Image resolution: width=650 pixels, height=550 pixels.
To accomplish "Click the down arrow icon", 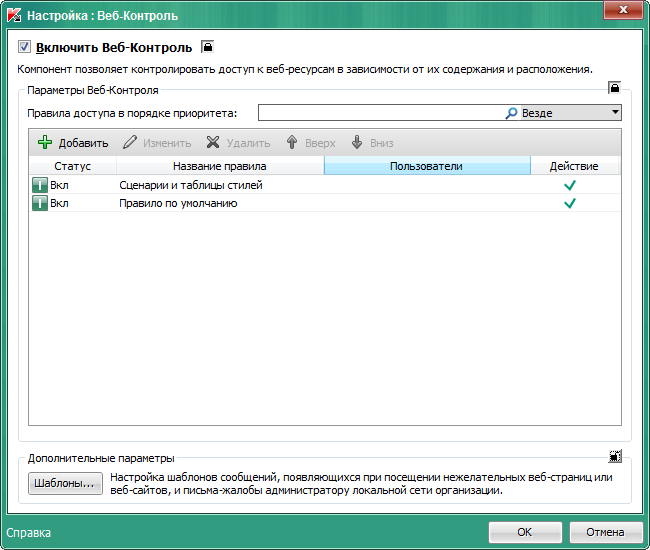I will click(357, 142).
